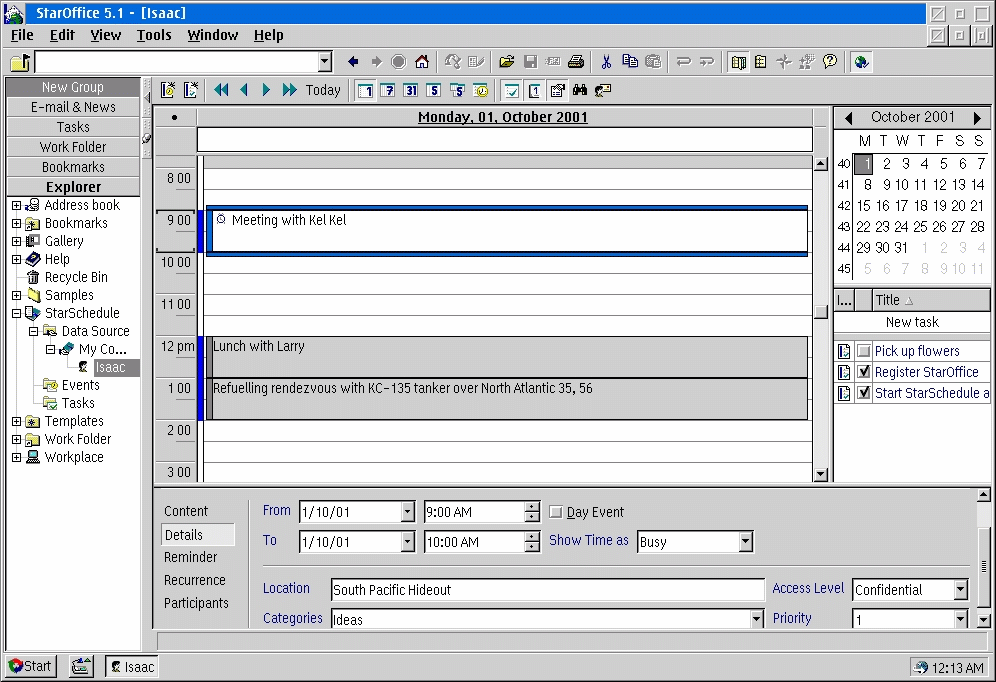Select the Recurrence section in event details
This screenshot has width=996, height=682.
point(195,580)
